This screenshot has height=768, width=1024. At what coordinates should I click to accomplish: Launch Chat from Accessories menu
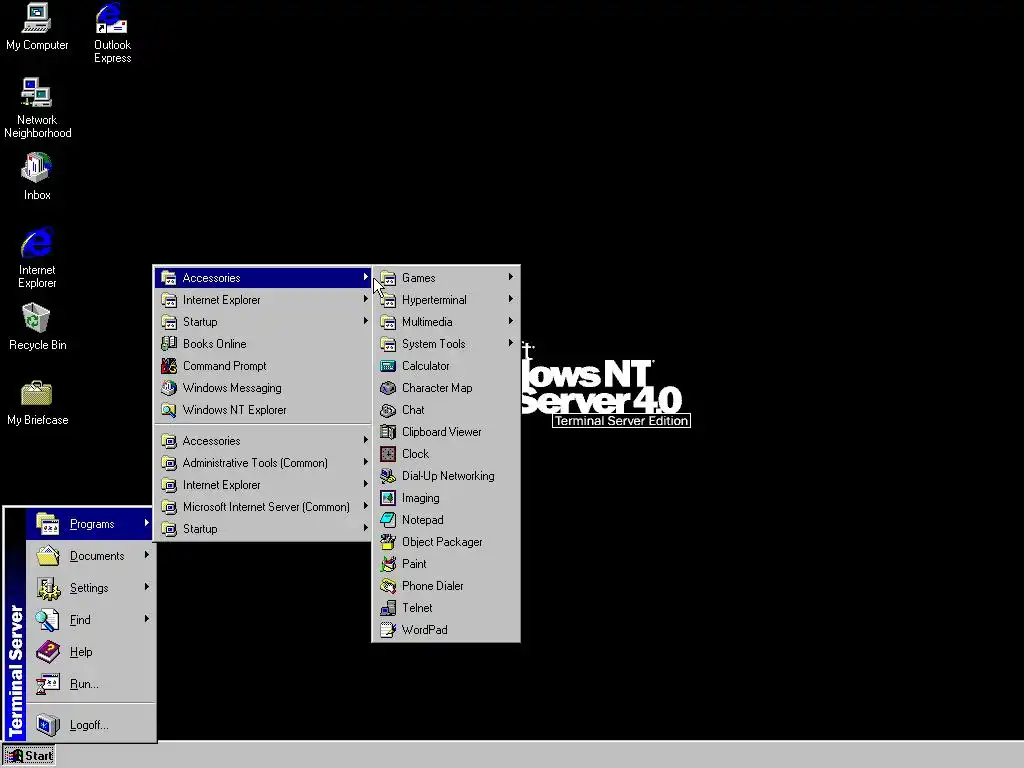point(446,410)
